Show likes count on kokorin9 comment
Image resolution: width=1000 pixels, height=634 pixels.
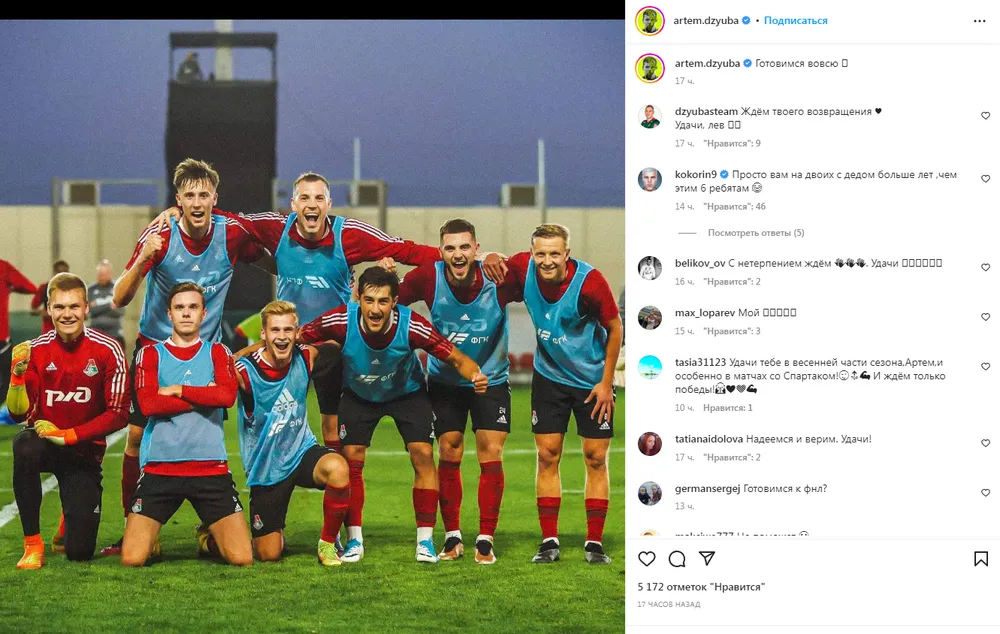tap(734, 207)
